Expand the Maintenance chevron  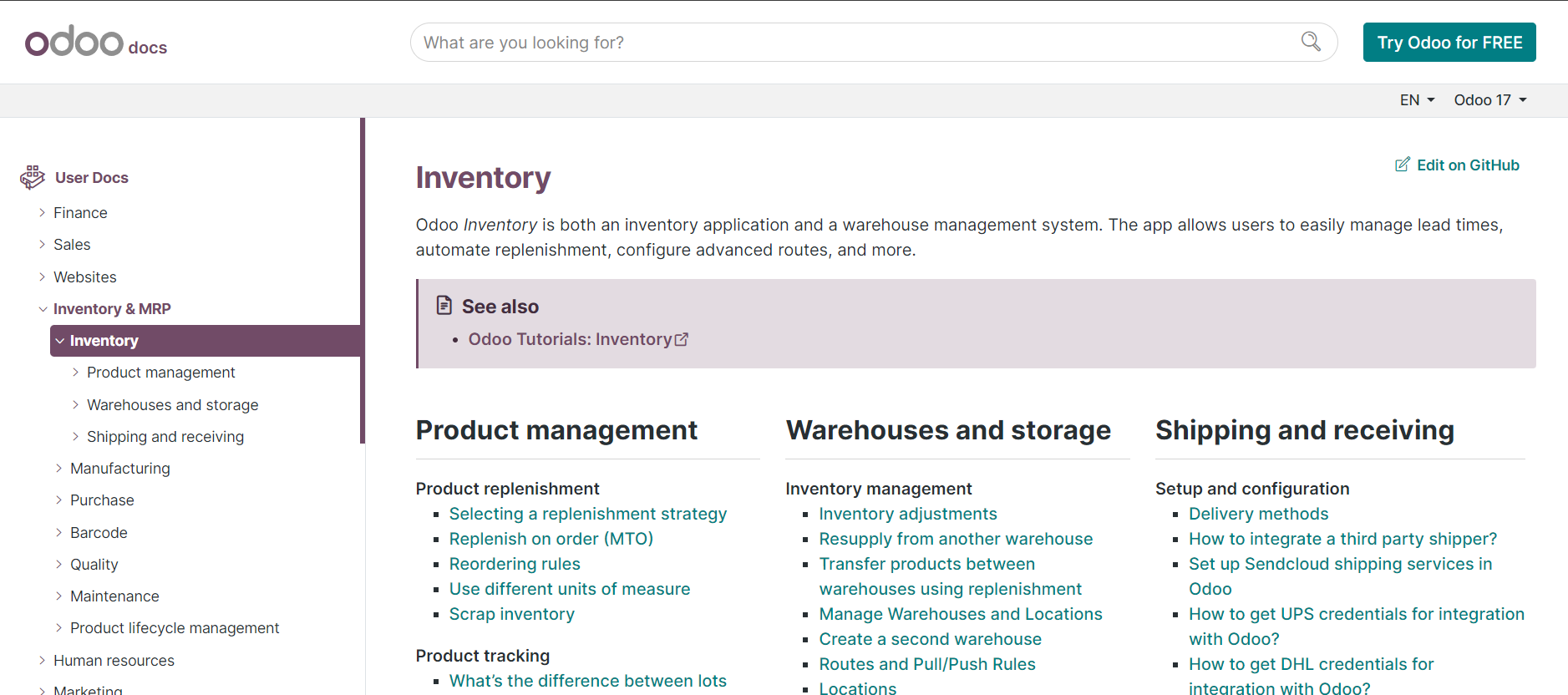[x=58, y=596]
